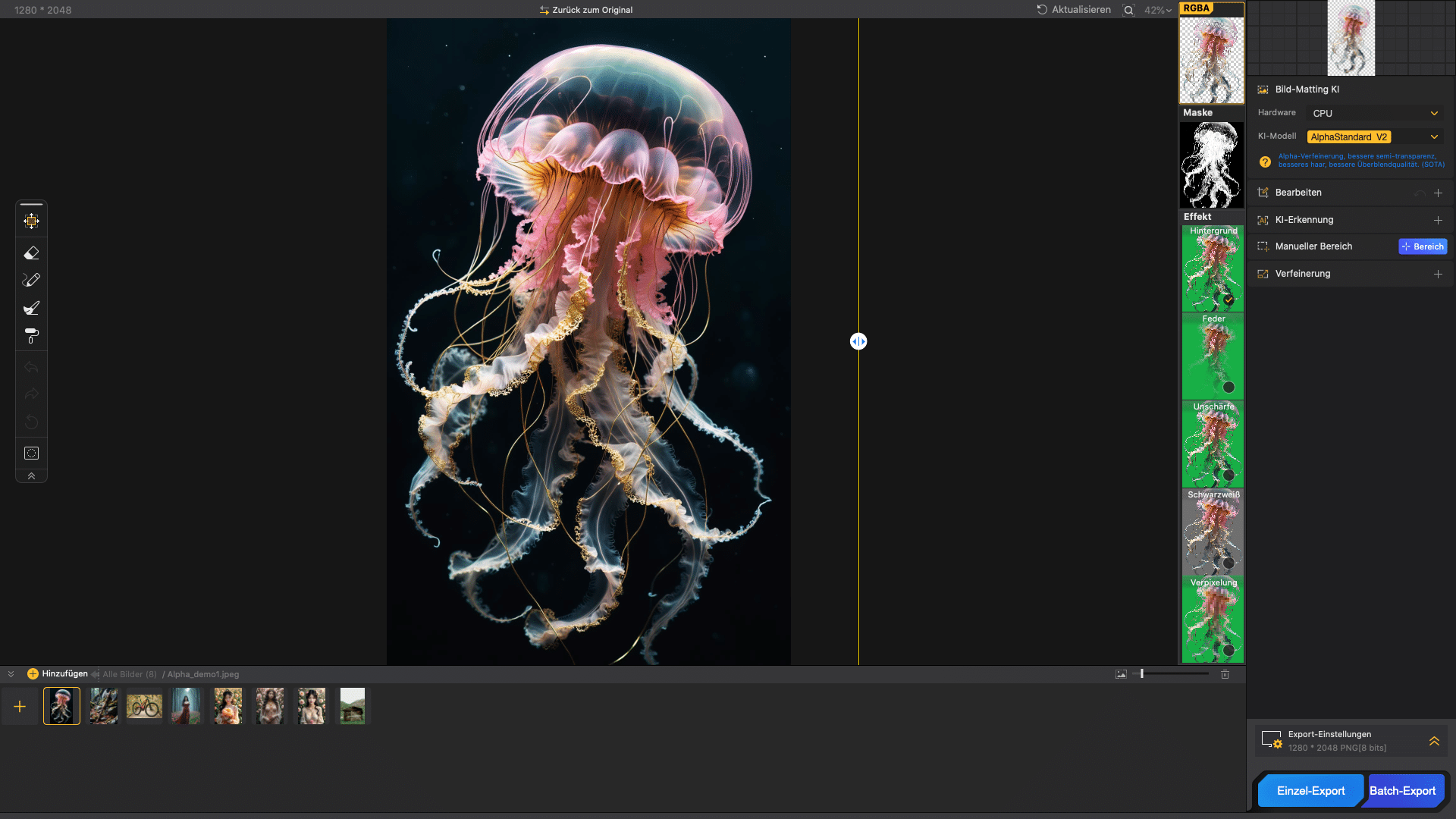Click the zoom magnifier icon in top bar
The image size is (1456, 819).
[1128, 10]
